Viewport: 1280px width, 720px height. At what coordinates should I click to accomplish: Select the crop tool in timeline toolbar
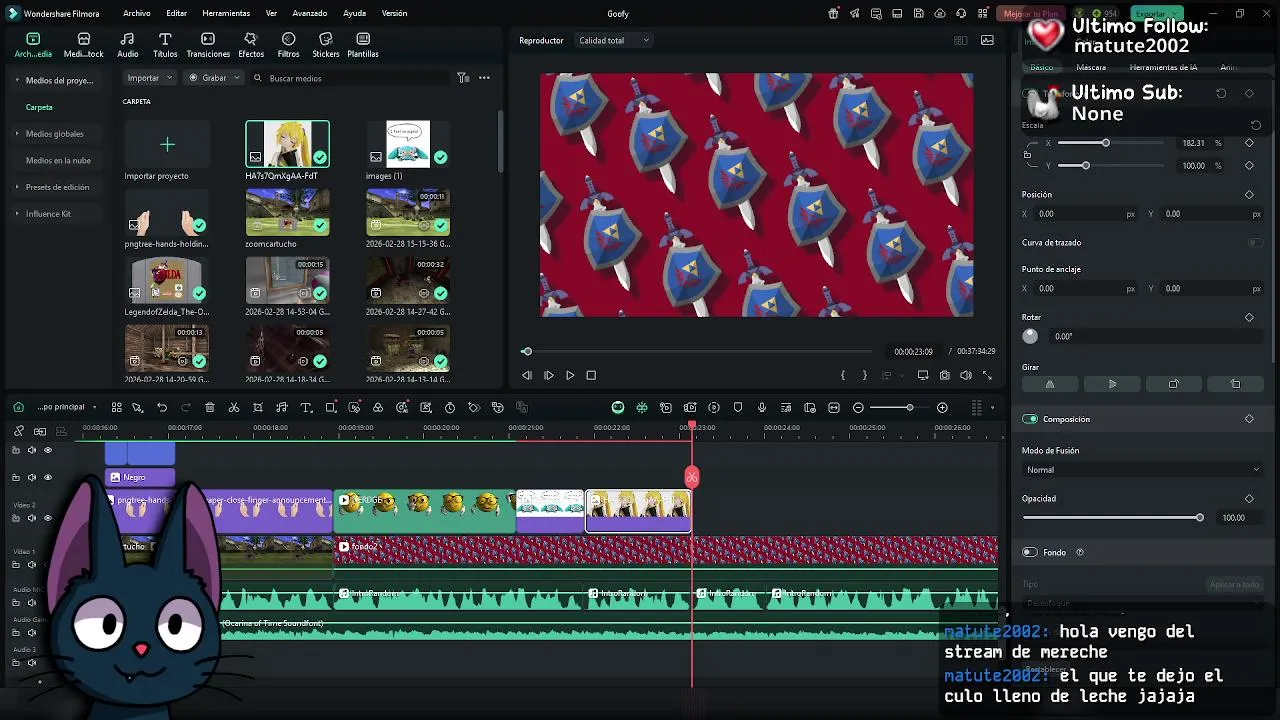[258, 407]
